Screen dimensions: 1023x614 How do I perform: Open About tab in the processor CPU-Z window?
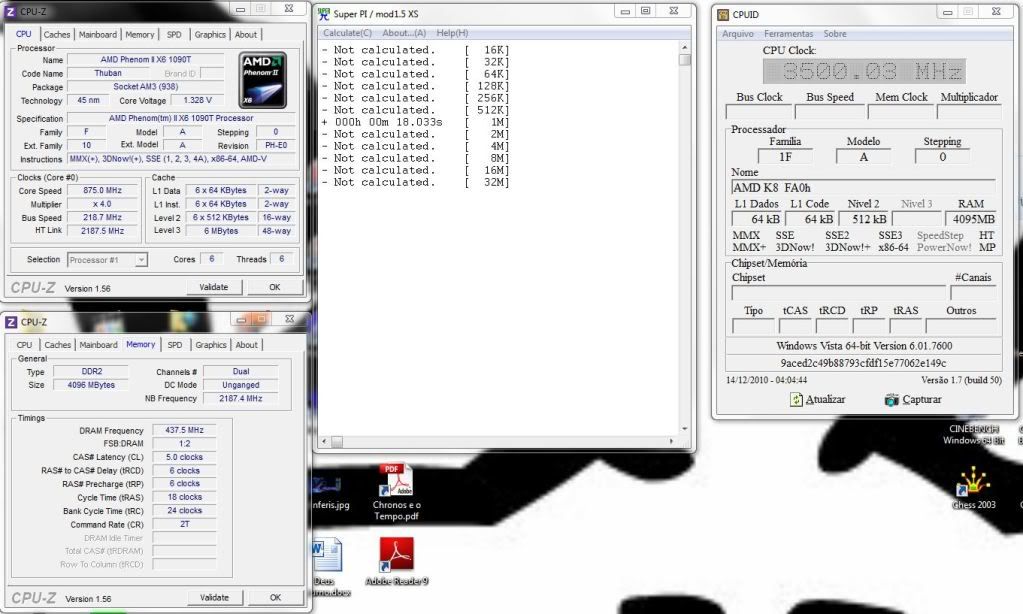pos(246,35)
